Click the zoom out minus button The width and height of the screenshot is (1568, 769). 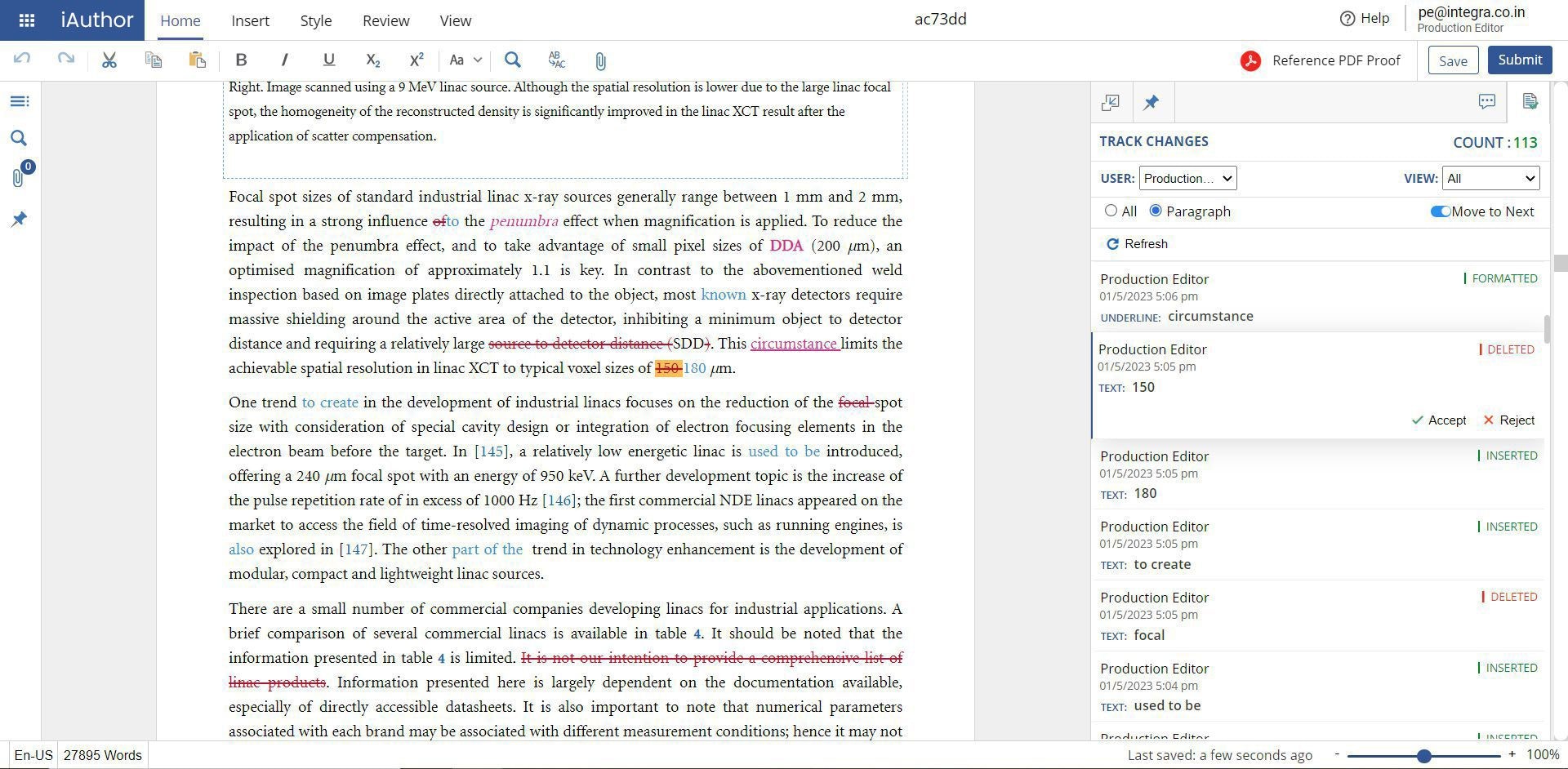click(x=1337, y=754)
